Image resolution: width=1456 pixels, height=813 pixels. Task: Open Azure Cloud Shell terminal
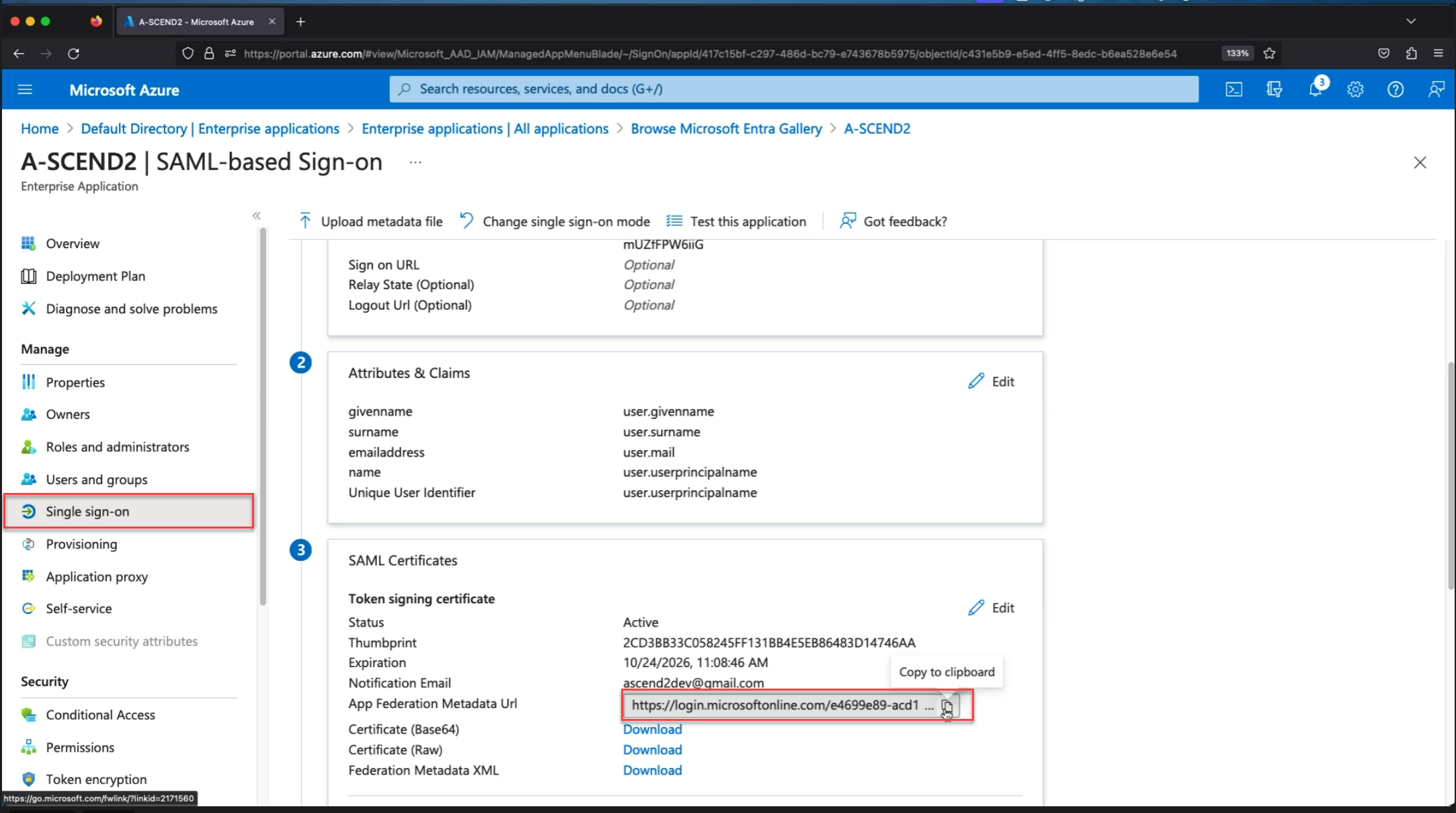tap(1233, 89)
